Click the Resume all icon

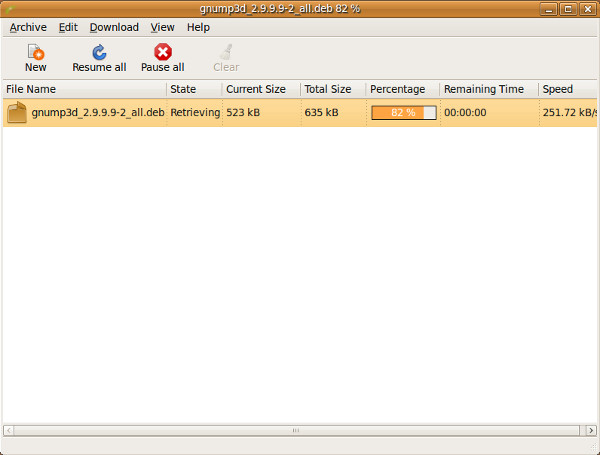pyautogui.click(x=99, y=52)
